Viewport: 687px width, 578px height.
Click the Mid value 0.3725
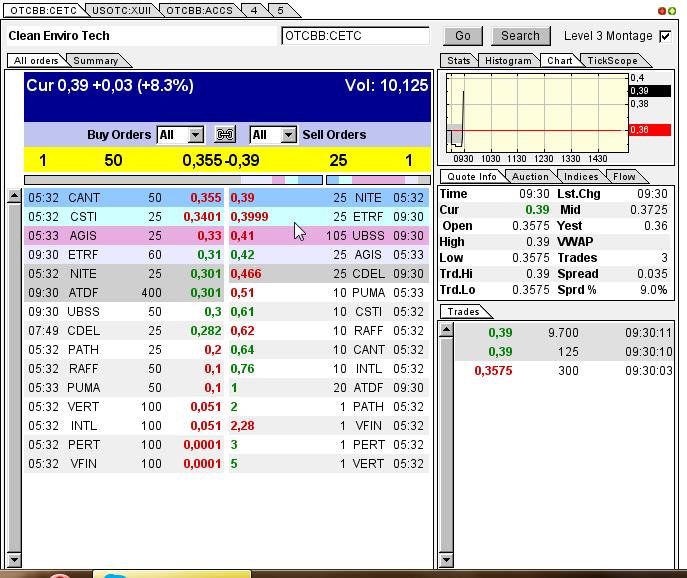tap(648, 210)
